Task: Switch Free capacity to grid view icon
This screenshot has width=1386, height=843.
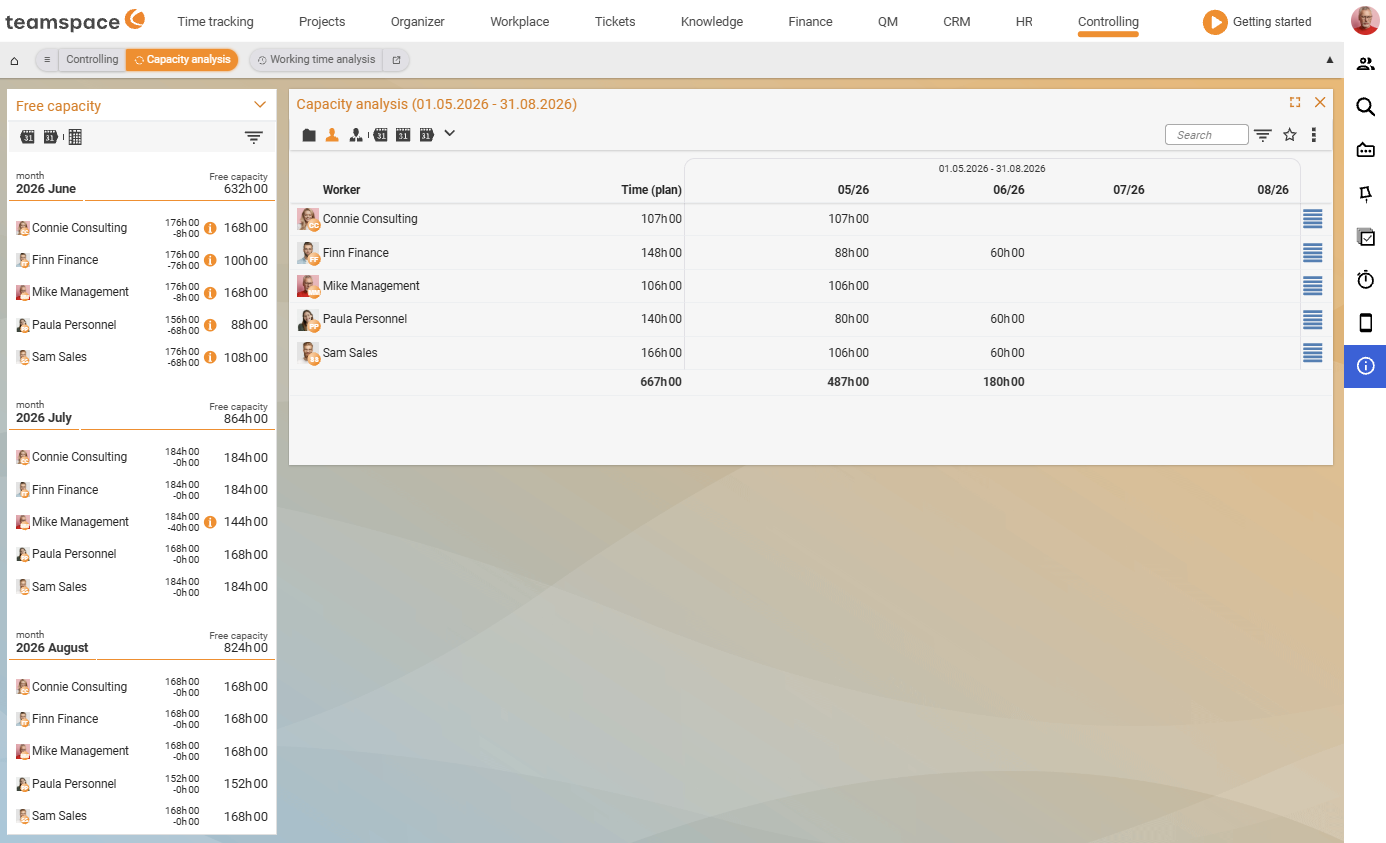Action: [75, 137]
